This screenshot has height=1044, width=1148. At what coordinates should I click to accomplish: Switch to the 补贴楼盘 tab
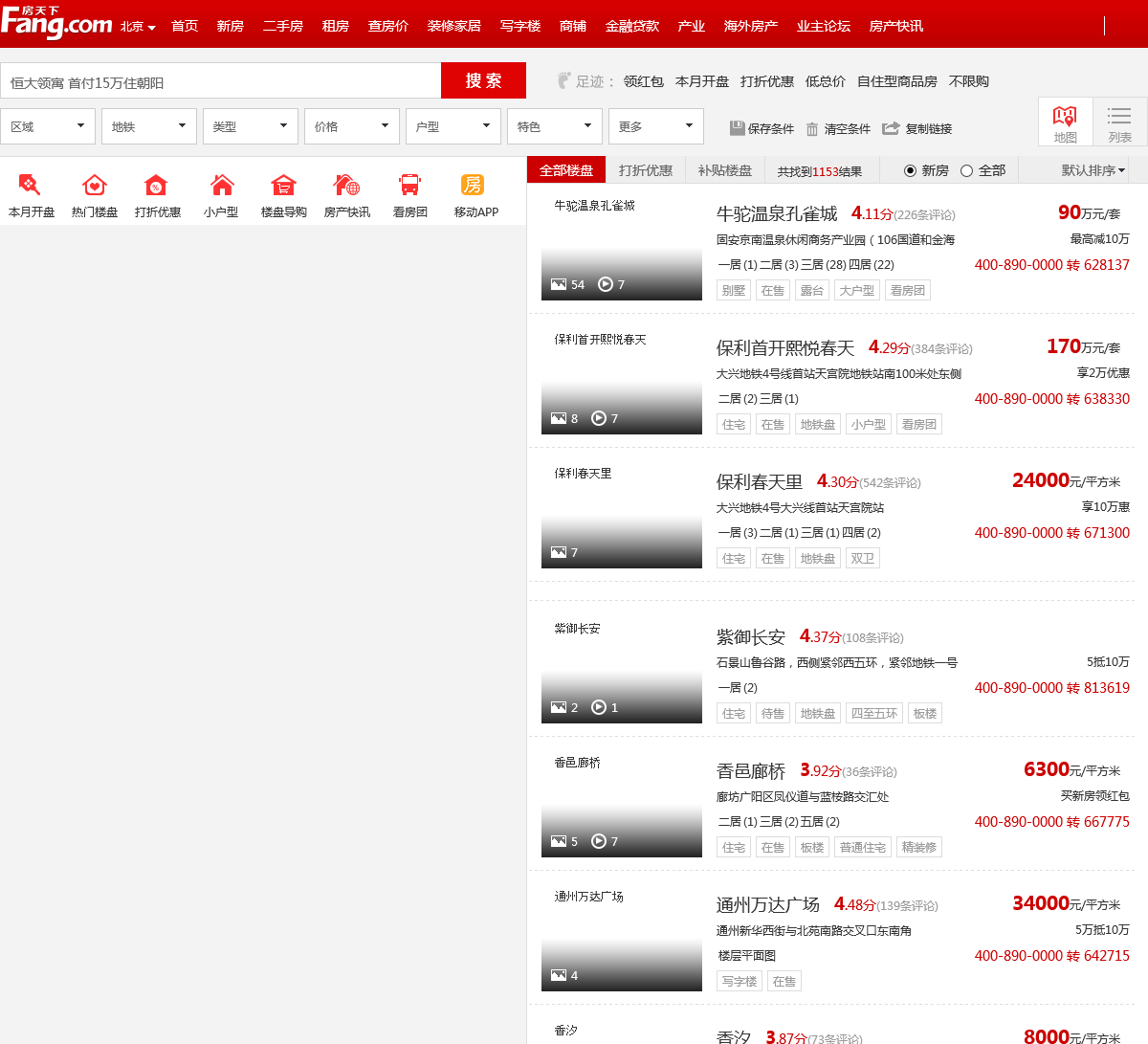pyautogui.click(x=725, y=170)
